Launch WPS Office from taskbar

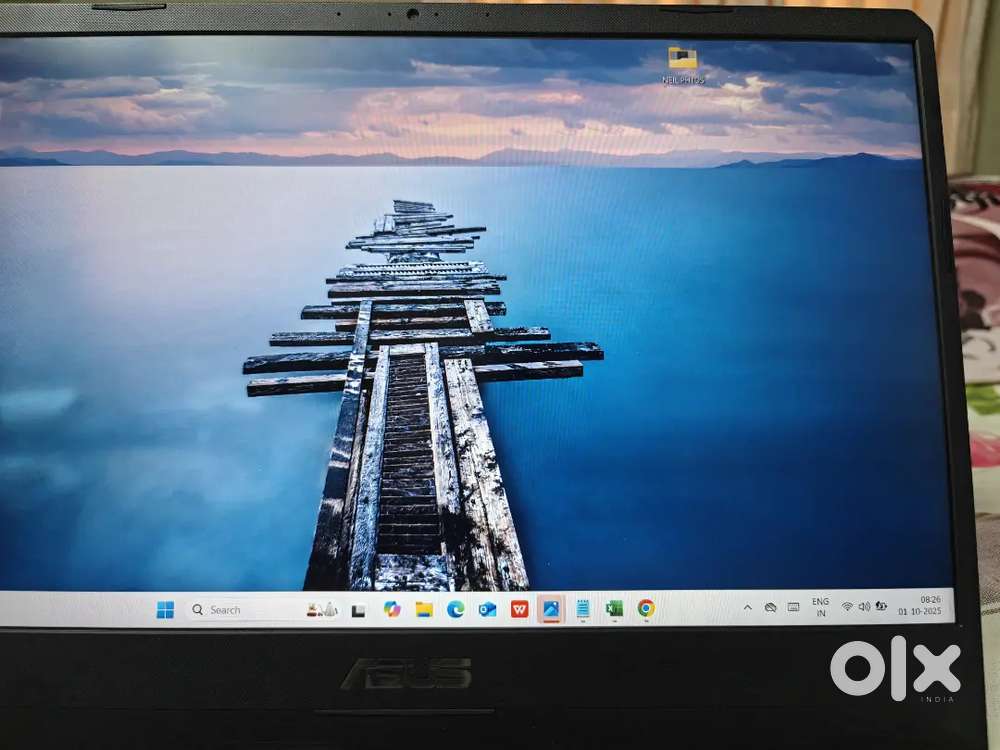pyautogui.click(x=519, y=609)
